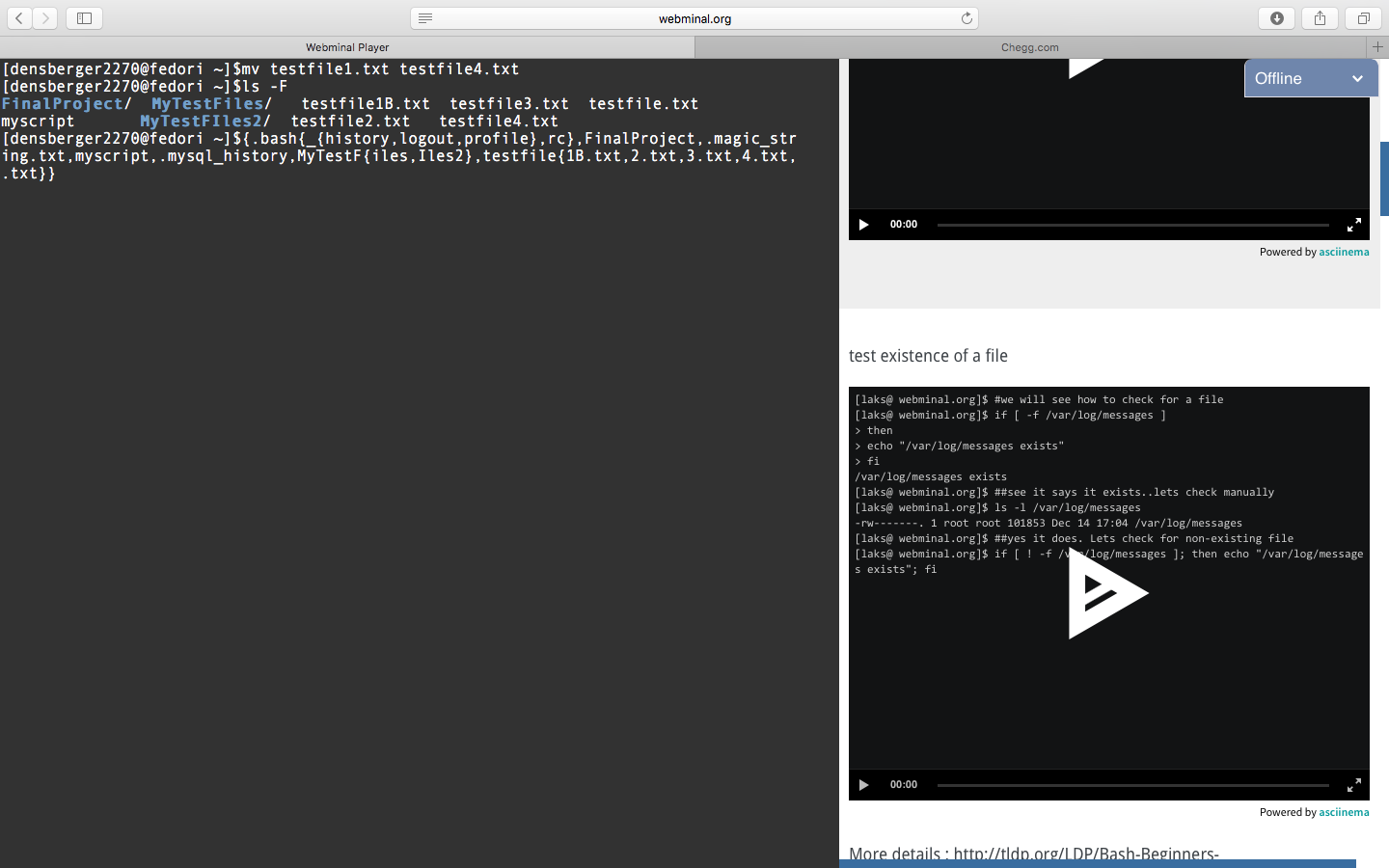Click the 'ls -F' command line
Screen dimensions: 1389x868
[x=145, y=87]
